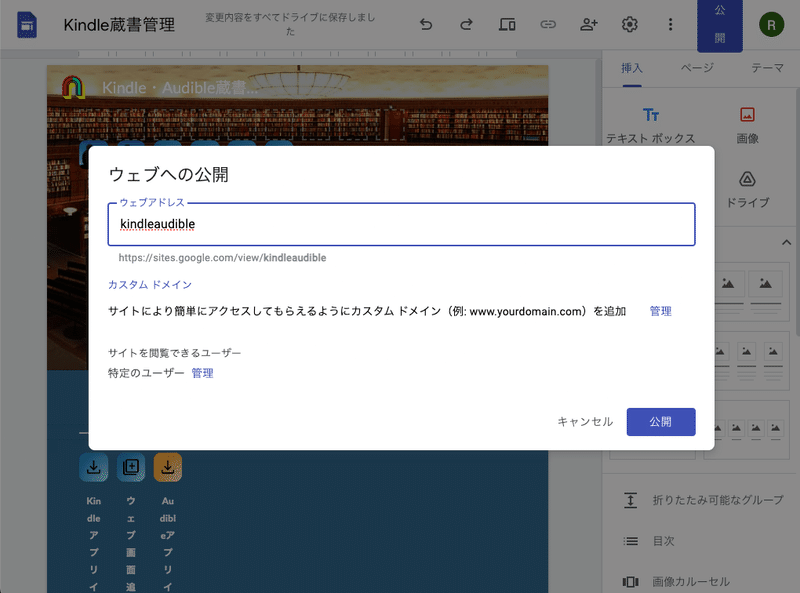Click the キャンセル button

(585, 422)
